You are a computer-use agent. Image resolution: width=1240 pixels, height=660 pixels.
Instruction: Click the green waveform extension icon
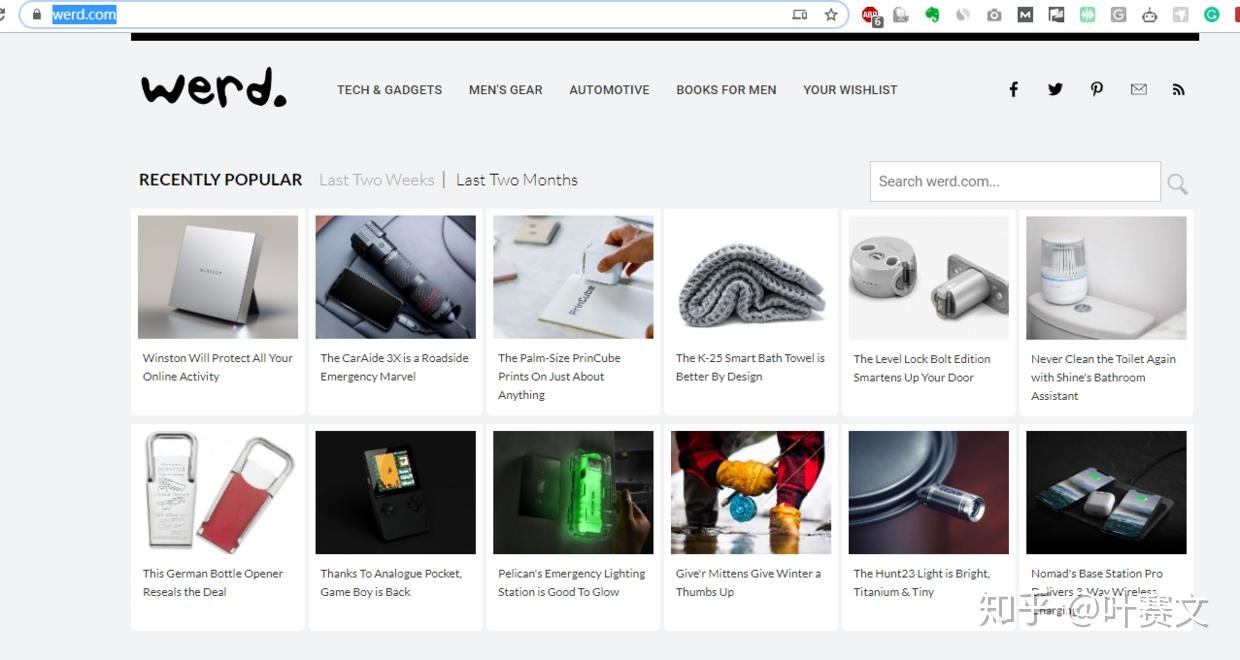(x=1087, y=15)
